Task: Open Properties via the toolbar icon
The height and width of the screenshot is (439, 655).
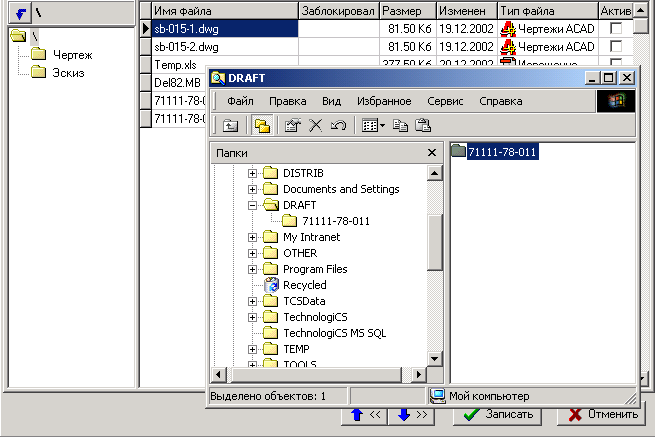Action: point(293,125)
